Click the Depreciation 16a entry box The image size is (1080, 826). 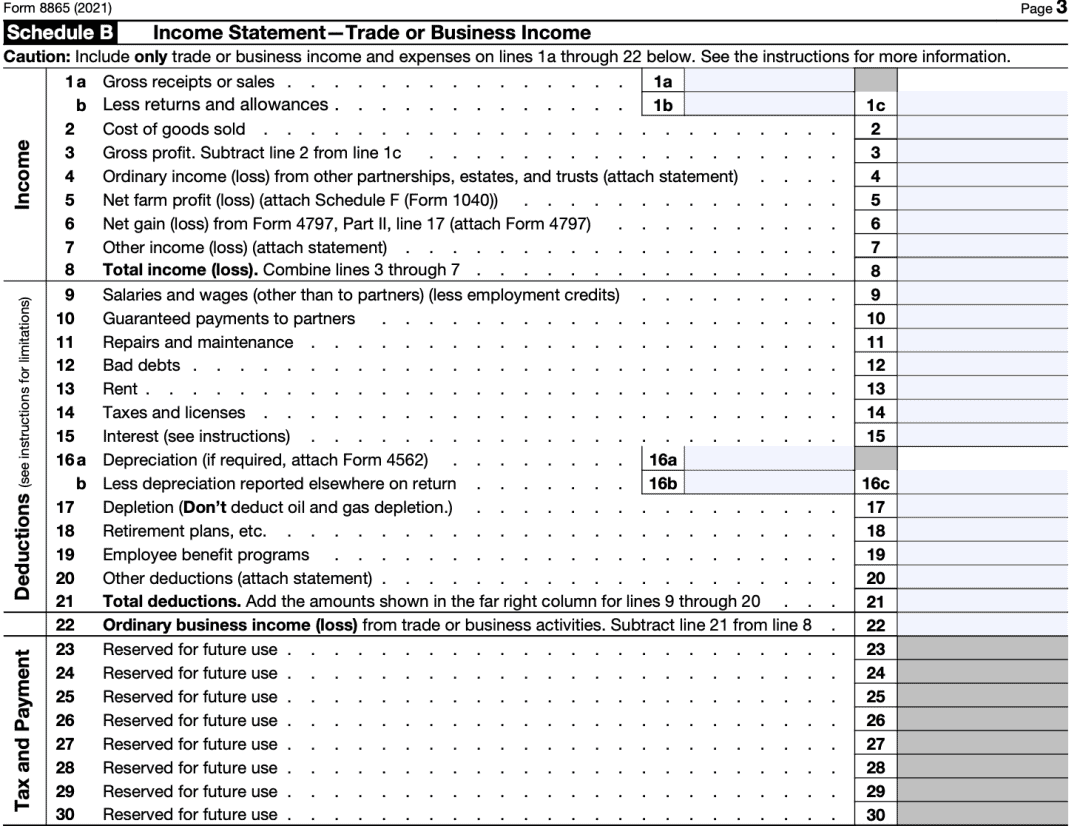coord(770,460)
